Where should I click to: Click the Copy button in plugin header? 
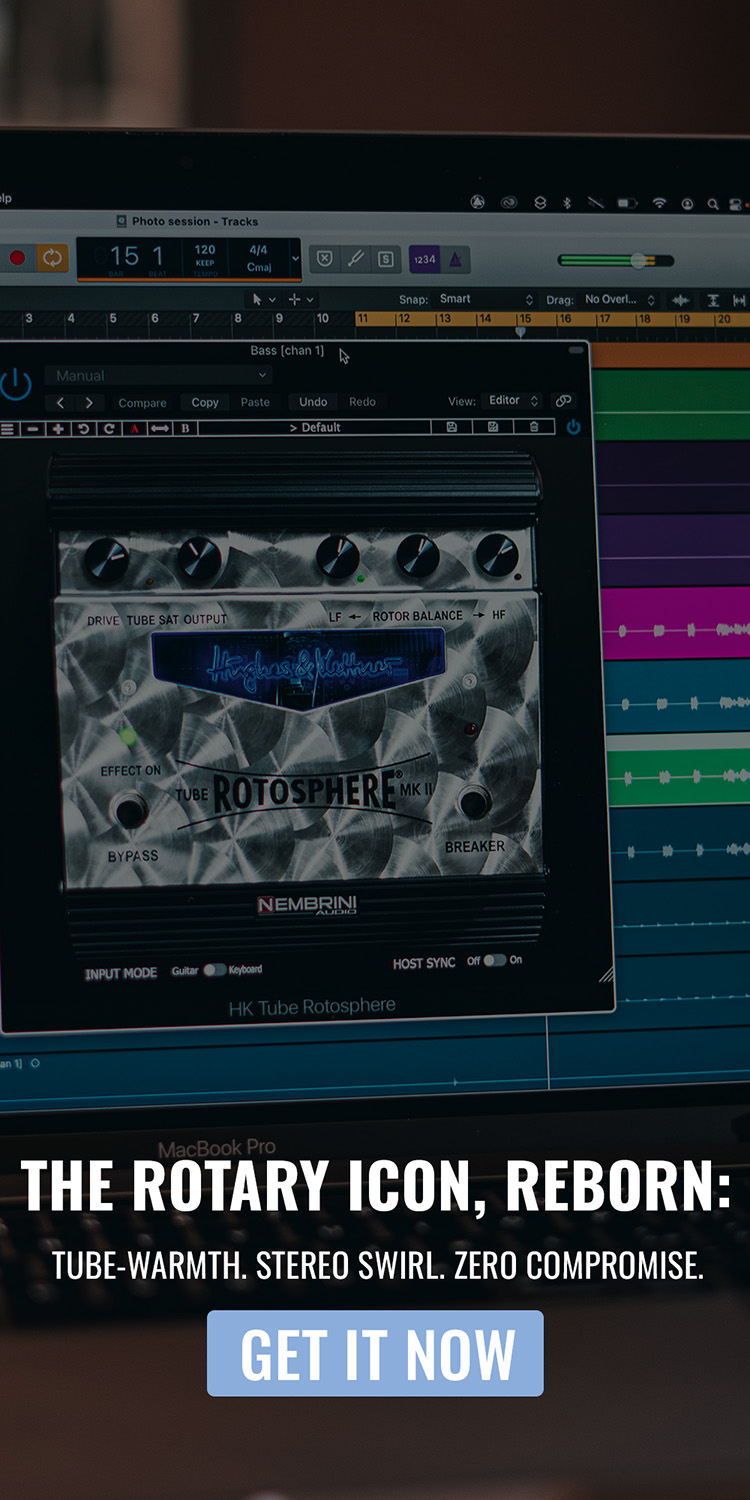[205, 402]
